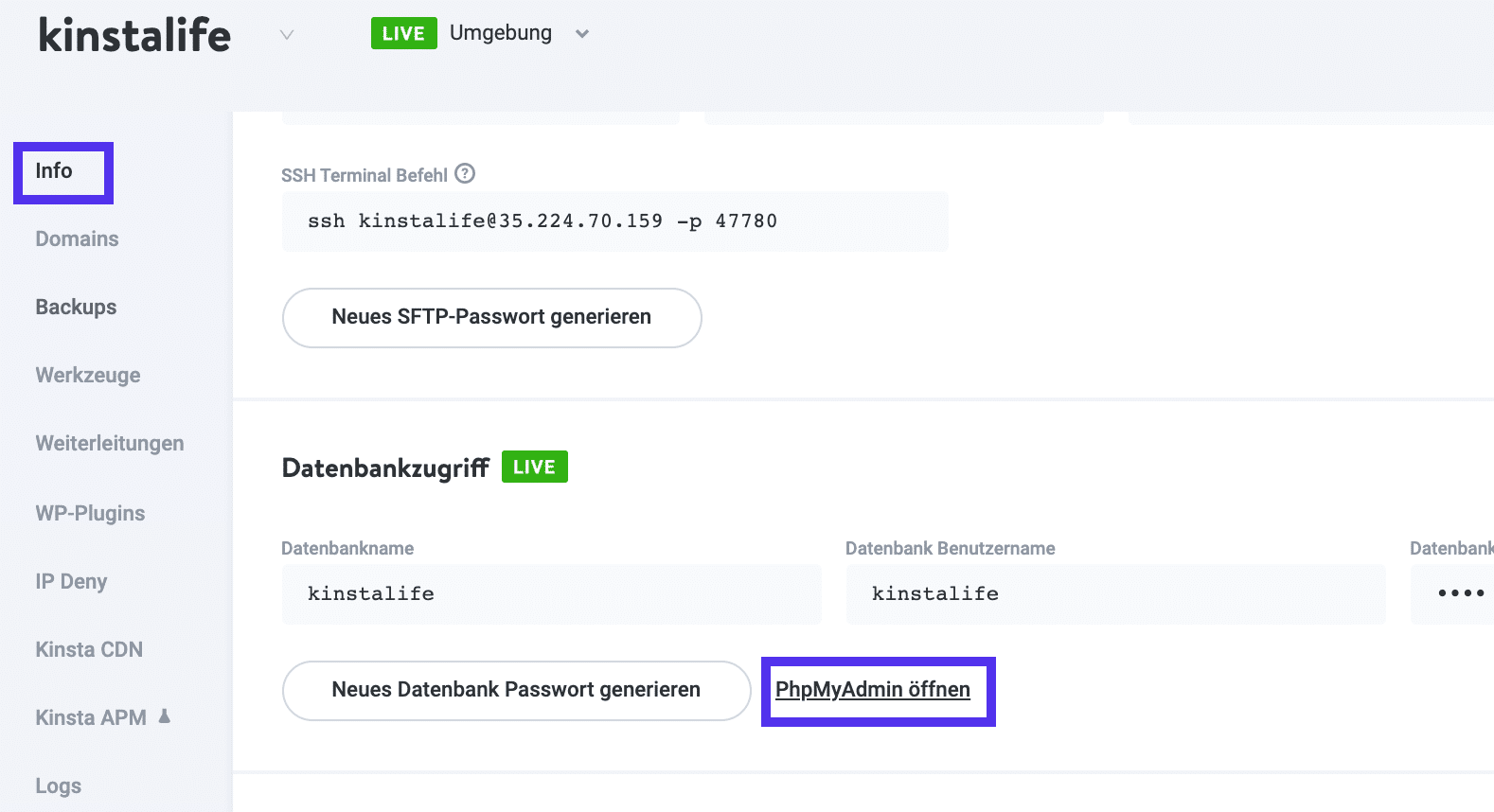
Task: Open the SSH Terminal Befehl help icon
Action: click(x=463, y=174)
